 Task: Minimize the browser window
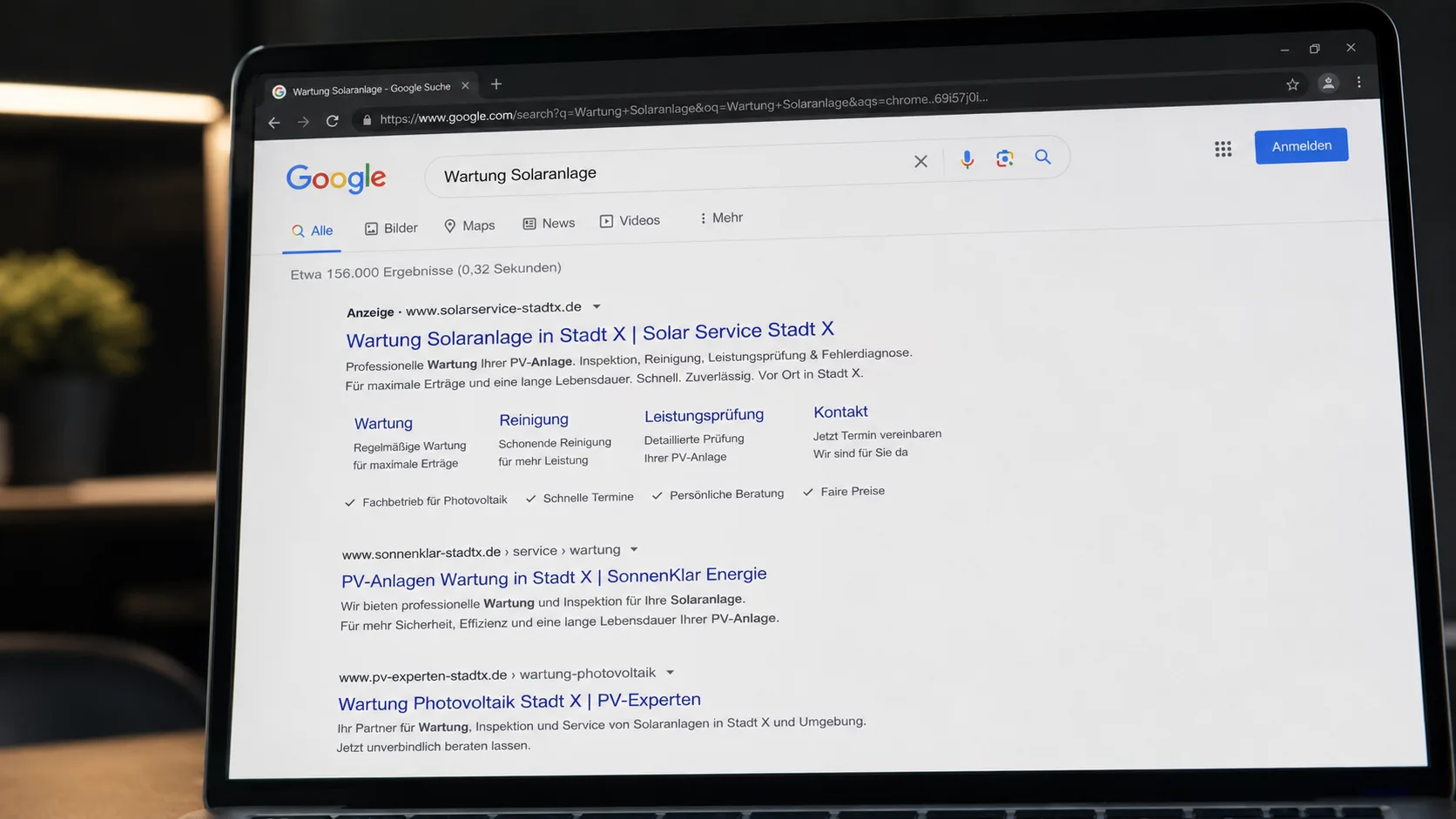pos(1284,50)
